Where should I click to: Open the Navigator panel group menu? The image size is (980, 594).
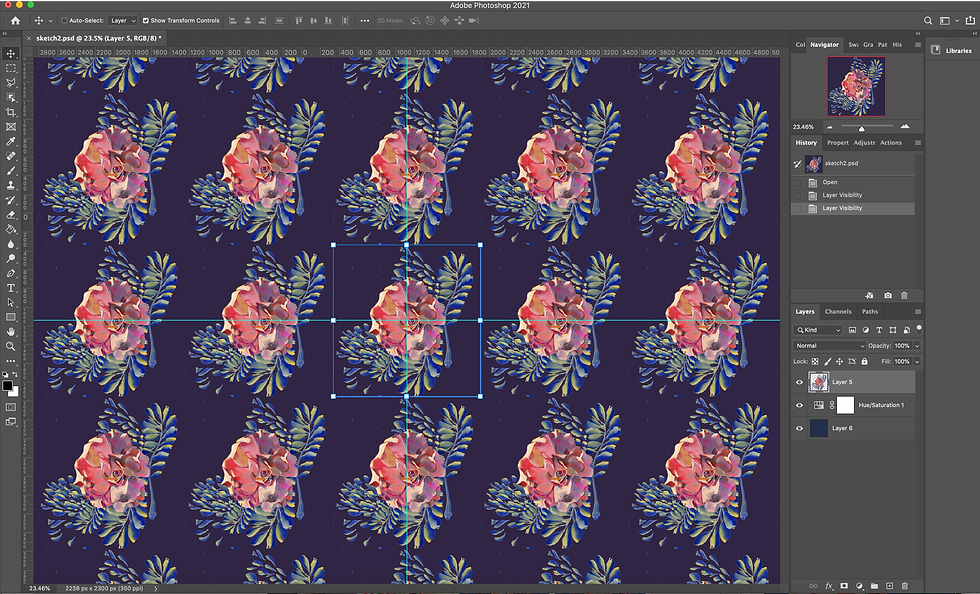point(918,45)
